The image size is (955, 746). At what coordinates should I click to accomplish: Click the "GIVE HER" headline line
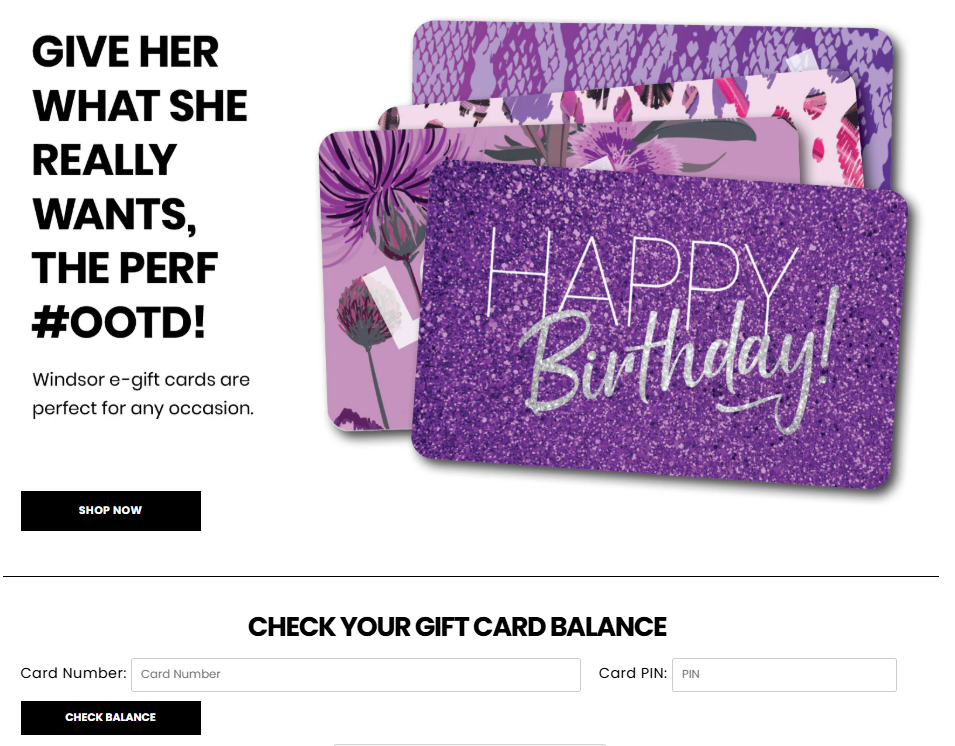tap(125, 52)
